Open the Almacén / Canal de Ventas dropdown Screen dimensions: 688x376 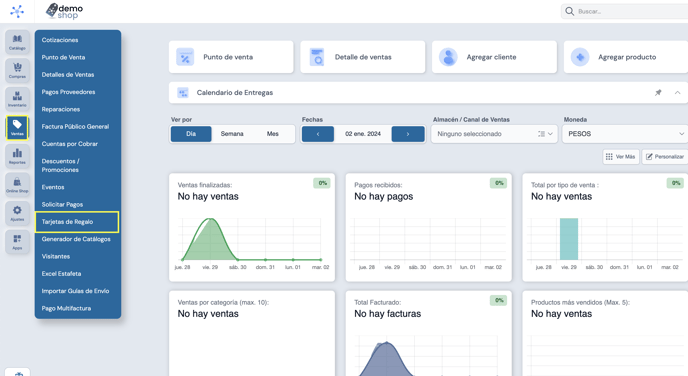coord(494,134)
